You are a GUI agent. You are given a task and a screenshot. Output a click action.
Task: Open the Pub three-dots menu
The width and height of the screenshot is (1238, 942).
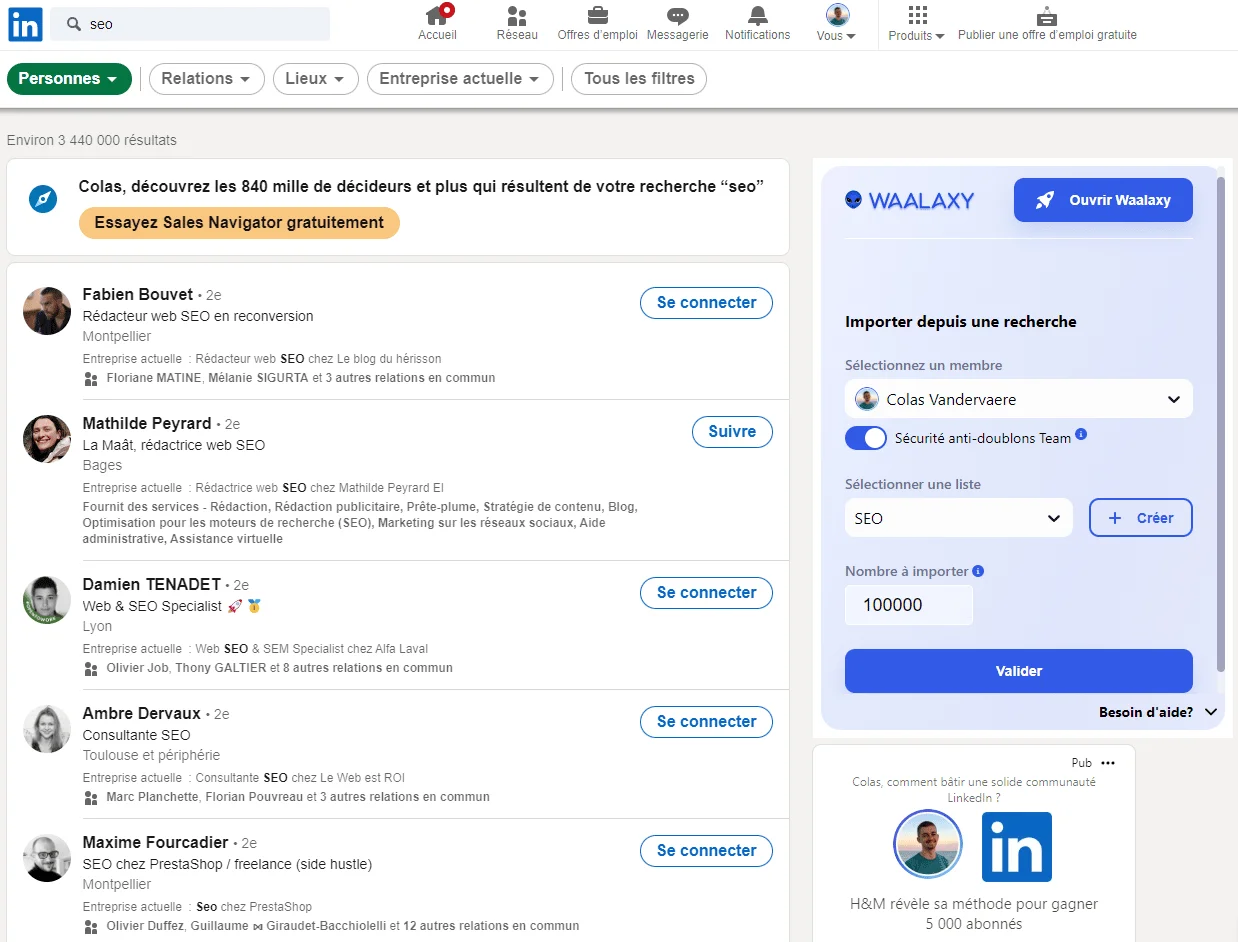1107,763
